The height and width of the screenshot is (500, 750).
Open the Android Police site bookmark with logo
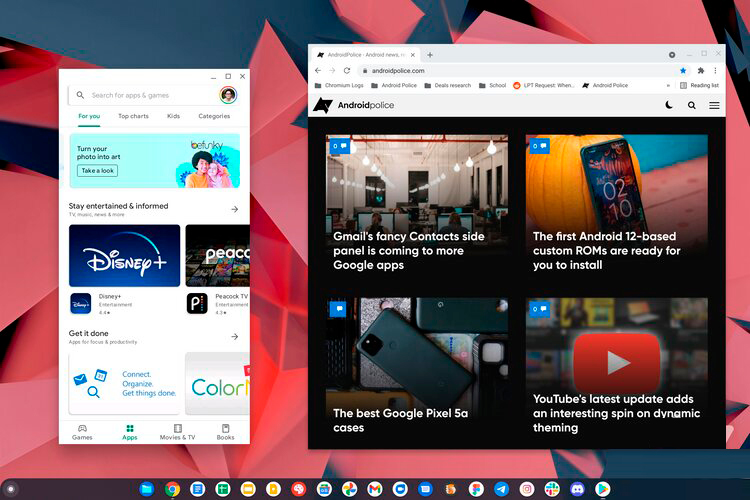point(605,85)
